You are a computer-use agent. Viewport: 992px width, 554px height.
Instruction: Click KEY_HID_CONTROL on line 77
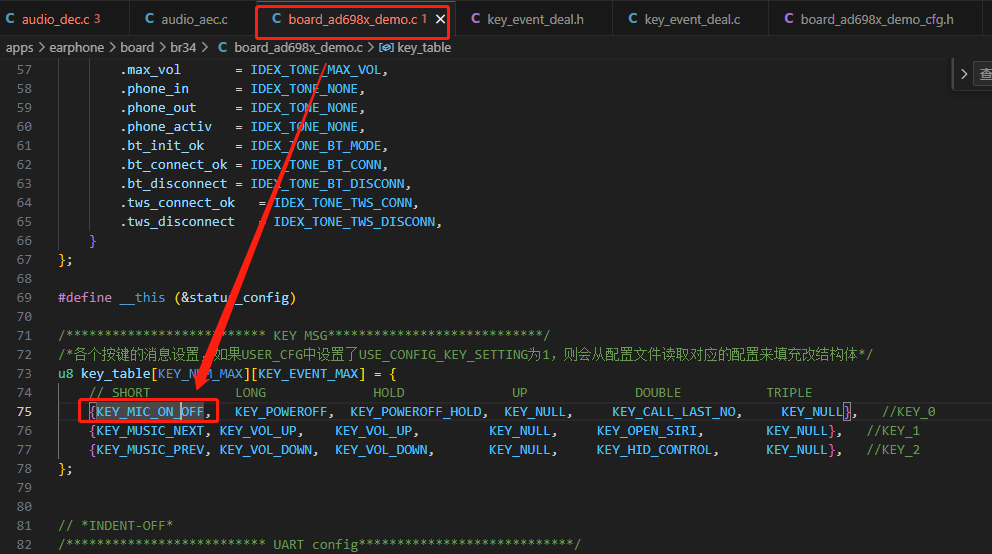pos(654,450)
